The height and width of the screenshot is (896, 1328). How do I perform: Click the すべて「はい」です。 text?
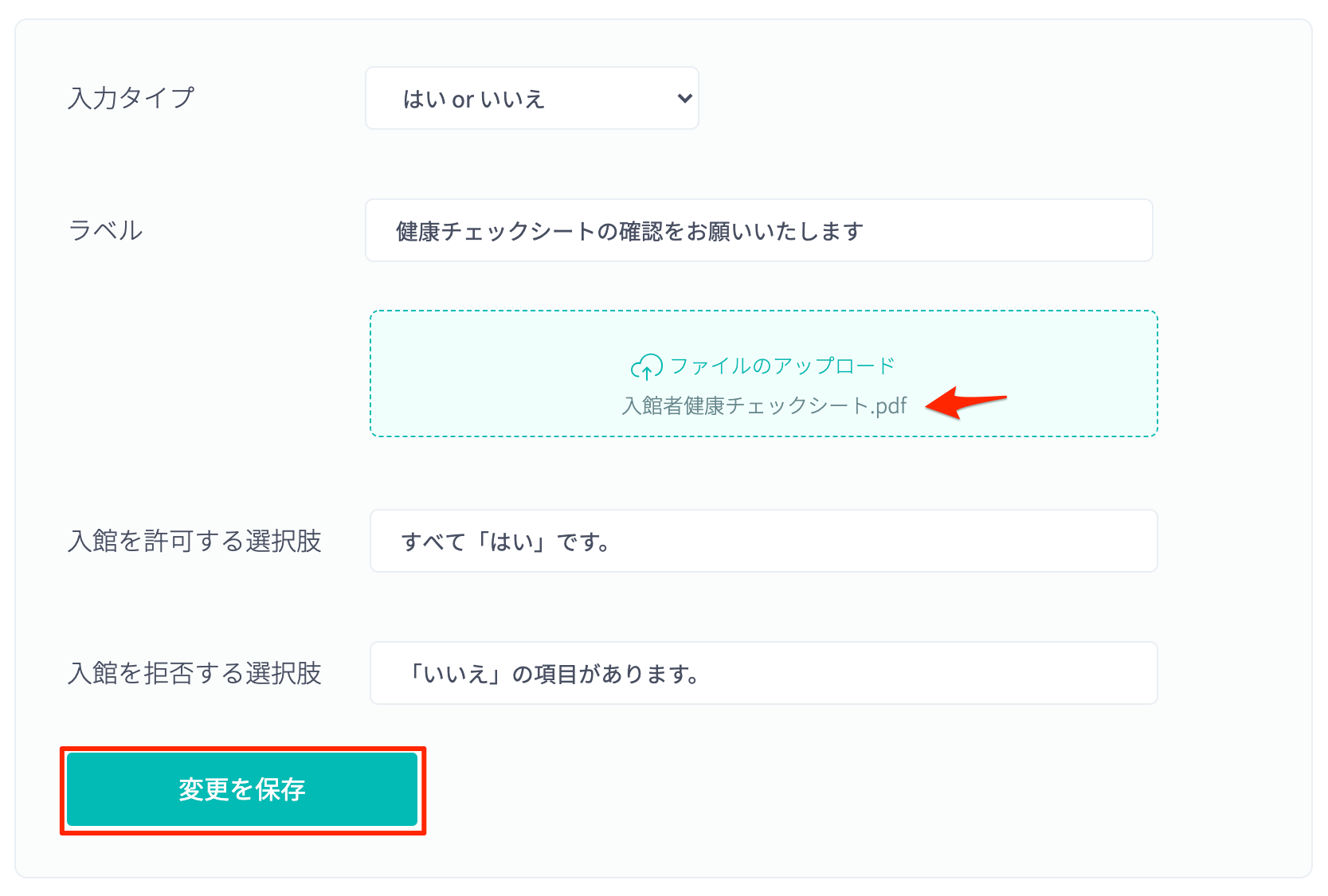click(507, 542)
